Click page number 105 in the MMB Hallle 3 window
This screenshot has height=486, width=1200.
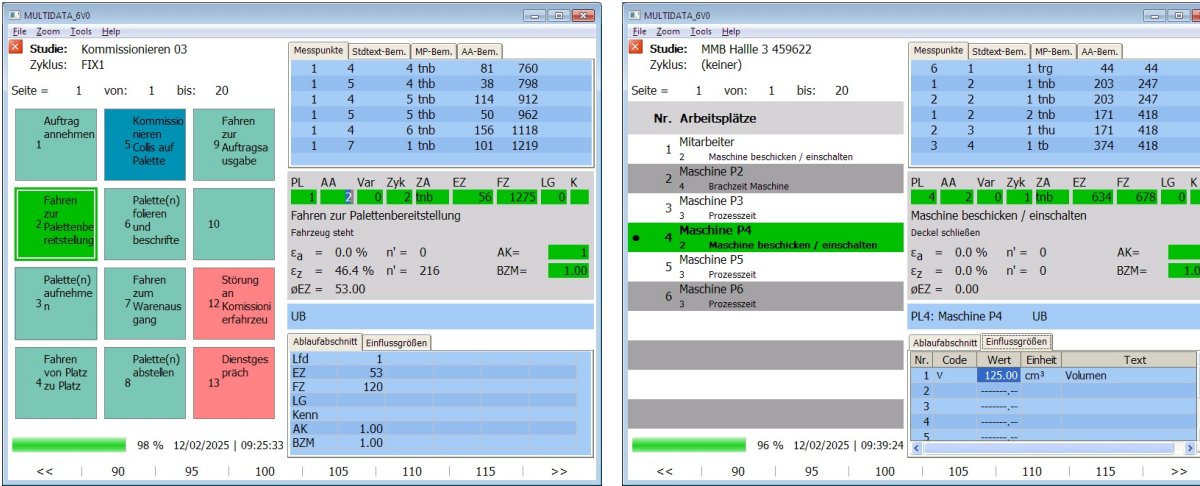958,470
